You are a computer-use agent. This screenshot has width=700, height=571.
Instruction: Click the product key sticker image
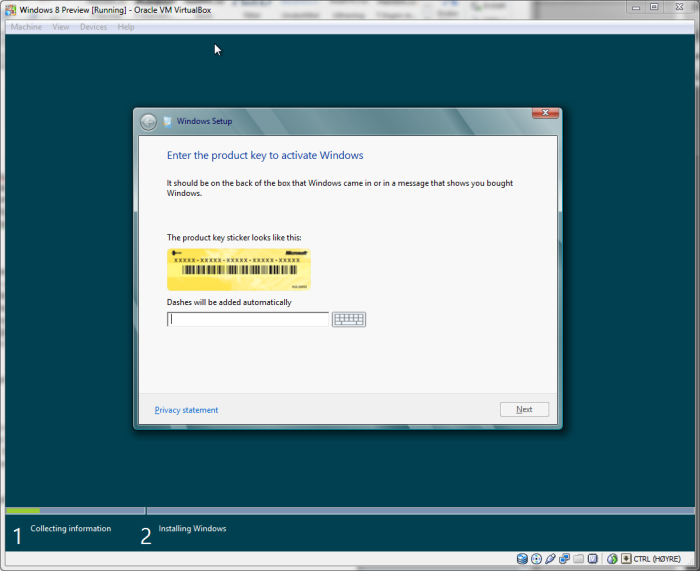point(239,270)
